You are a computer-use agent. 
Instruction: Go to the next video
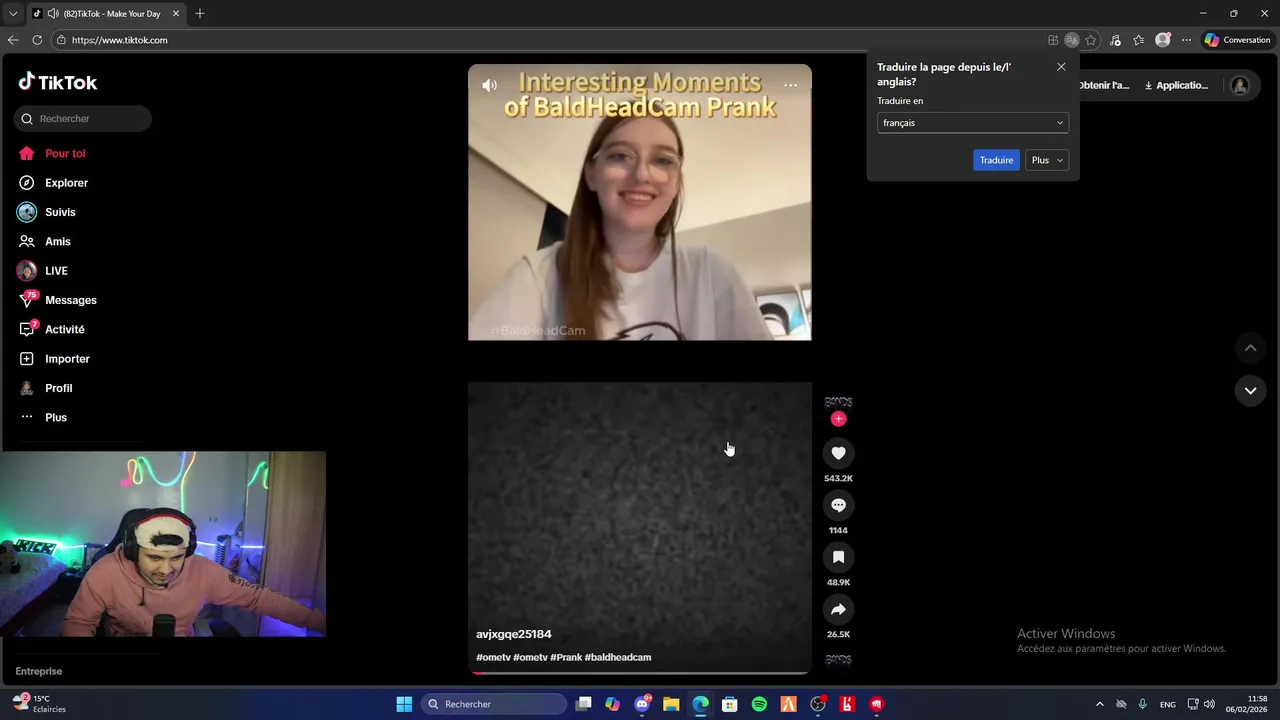tap(1250, 390)
